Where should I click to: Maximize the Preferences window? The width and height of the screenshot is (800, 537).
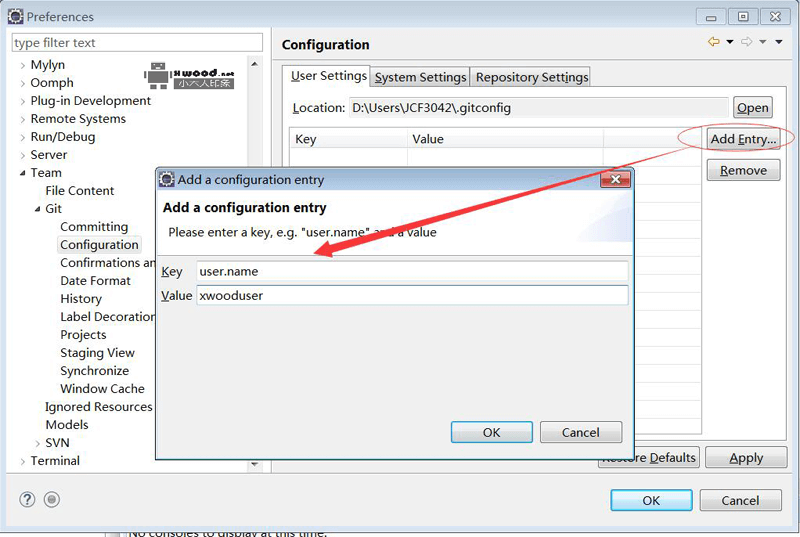click(743, 16)
